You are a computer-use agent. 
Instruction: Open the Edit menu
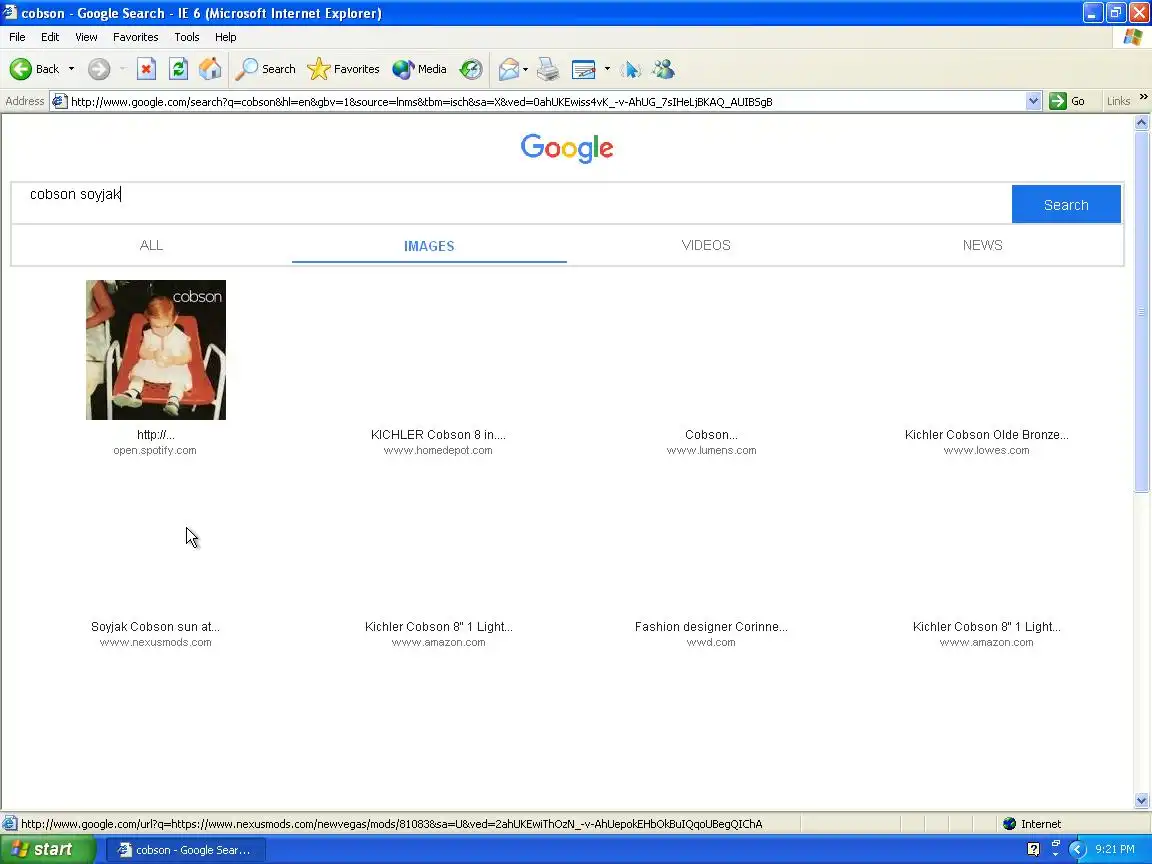click(50, 37)
